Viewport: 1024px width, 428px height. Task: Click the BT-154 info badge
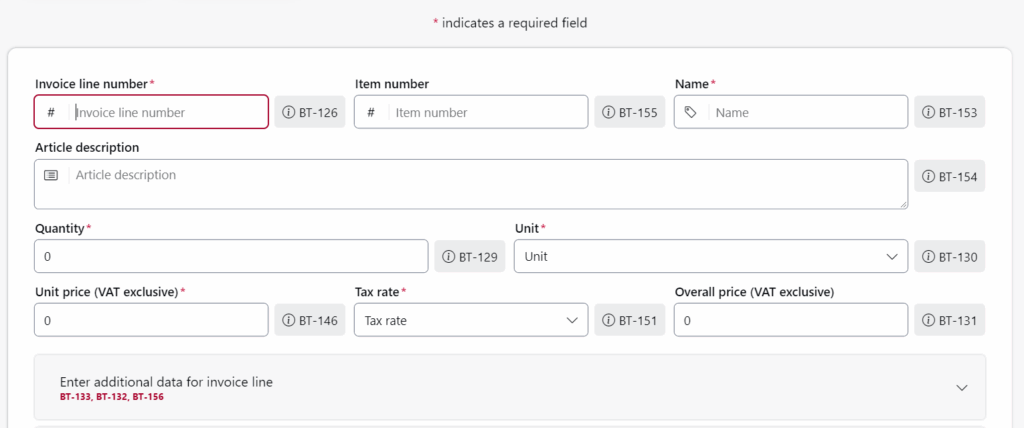(x=950, y=176)
